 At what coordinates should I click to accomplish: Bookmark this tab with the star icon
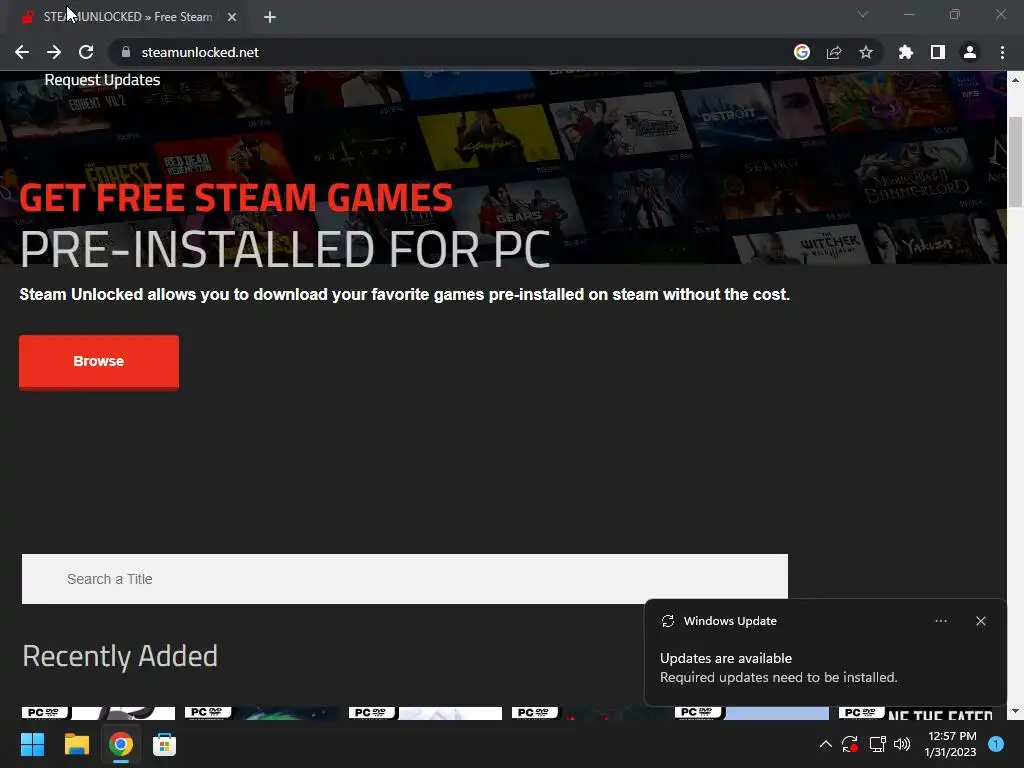866,52
